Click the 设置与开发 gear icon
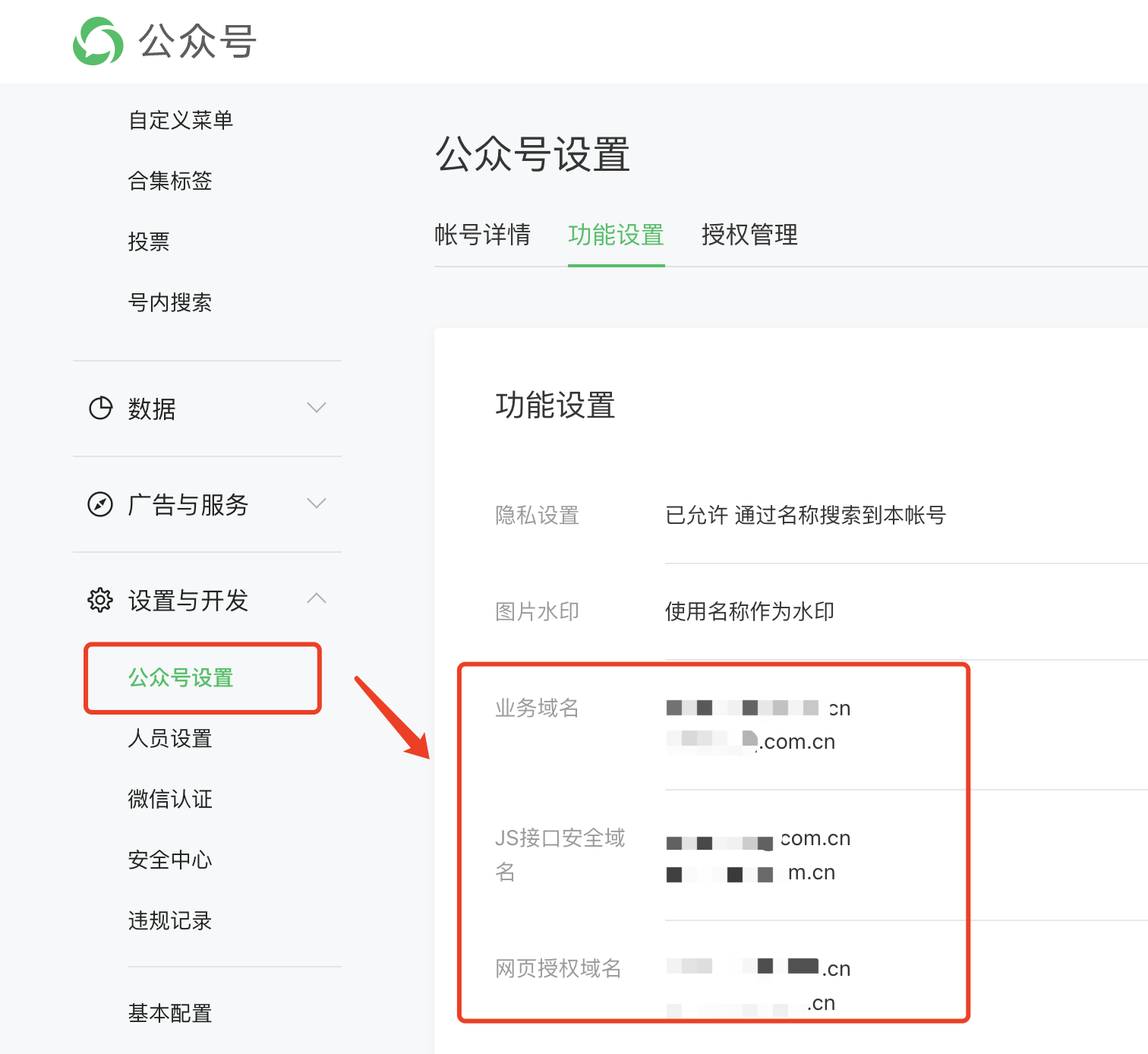The height and width of the screenshot is (1054, 1148). pos(100,600)
